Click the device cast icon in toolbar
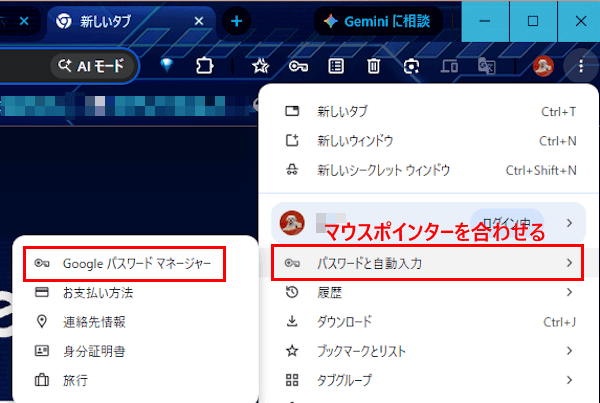Viewport: 600px width, 403px height. [x=449, y=67]
